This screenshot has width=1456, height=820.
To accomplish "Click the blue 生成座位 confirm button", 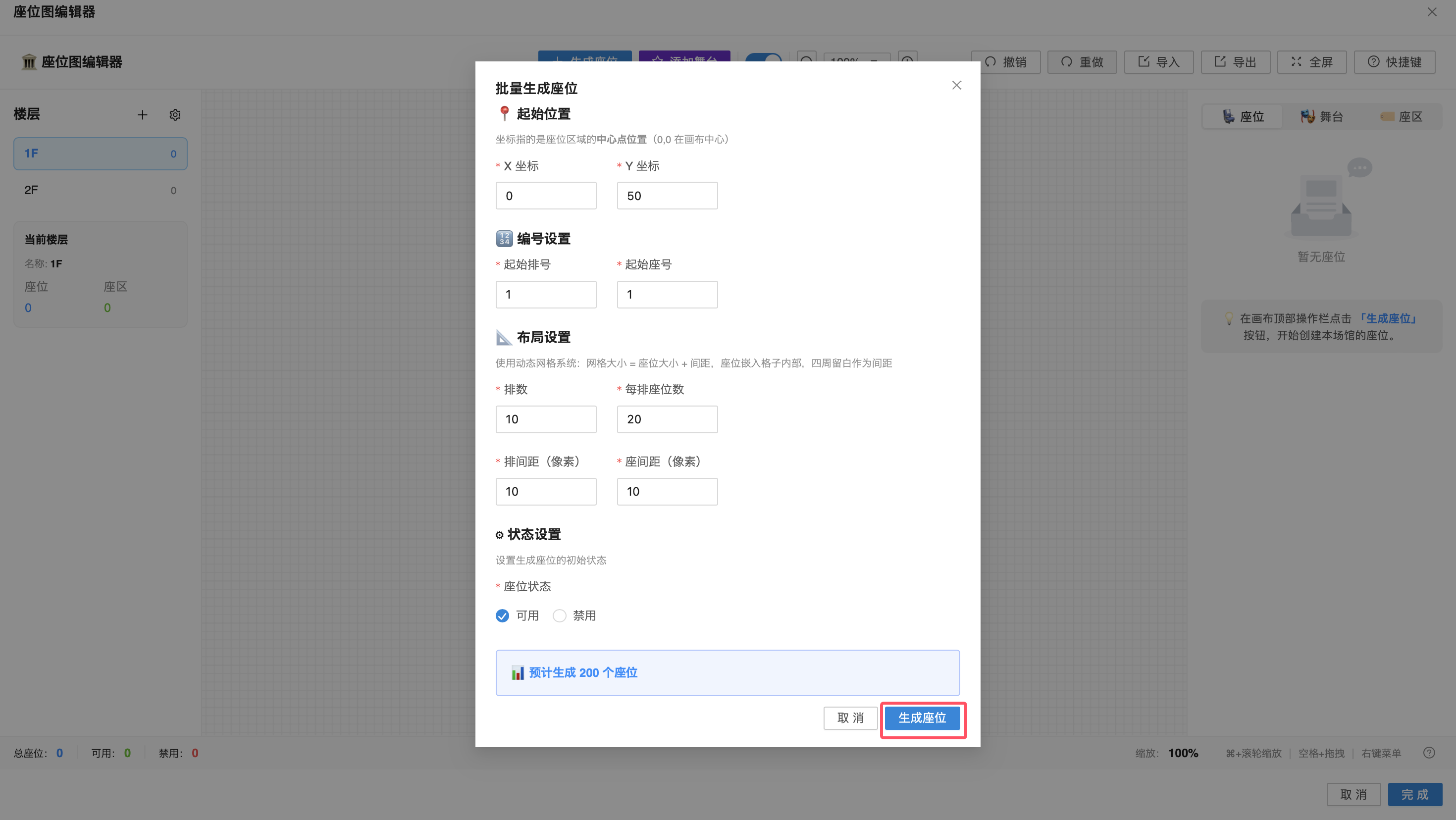I will tap(922, 718).
